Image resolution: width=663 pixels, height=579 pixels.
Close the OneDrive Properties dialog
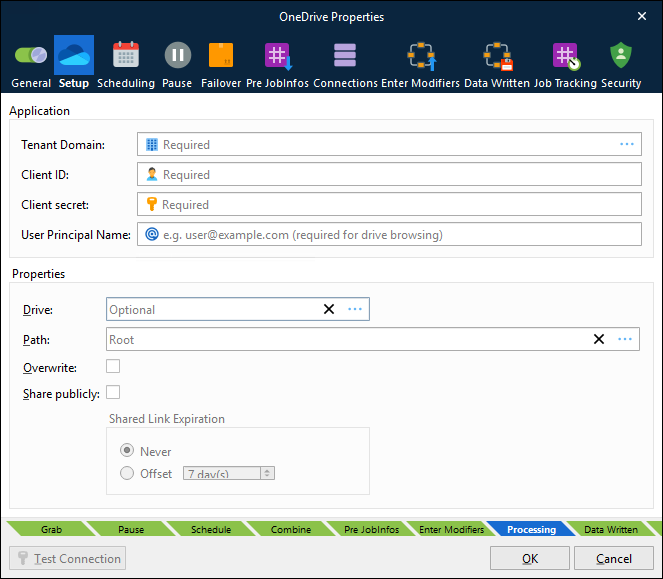(642, 16)
